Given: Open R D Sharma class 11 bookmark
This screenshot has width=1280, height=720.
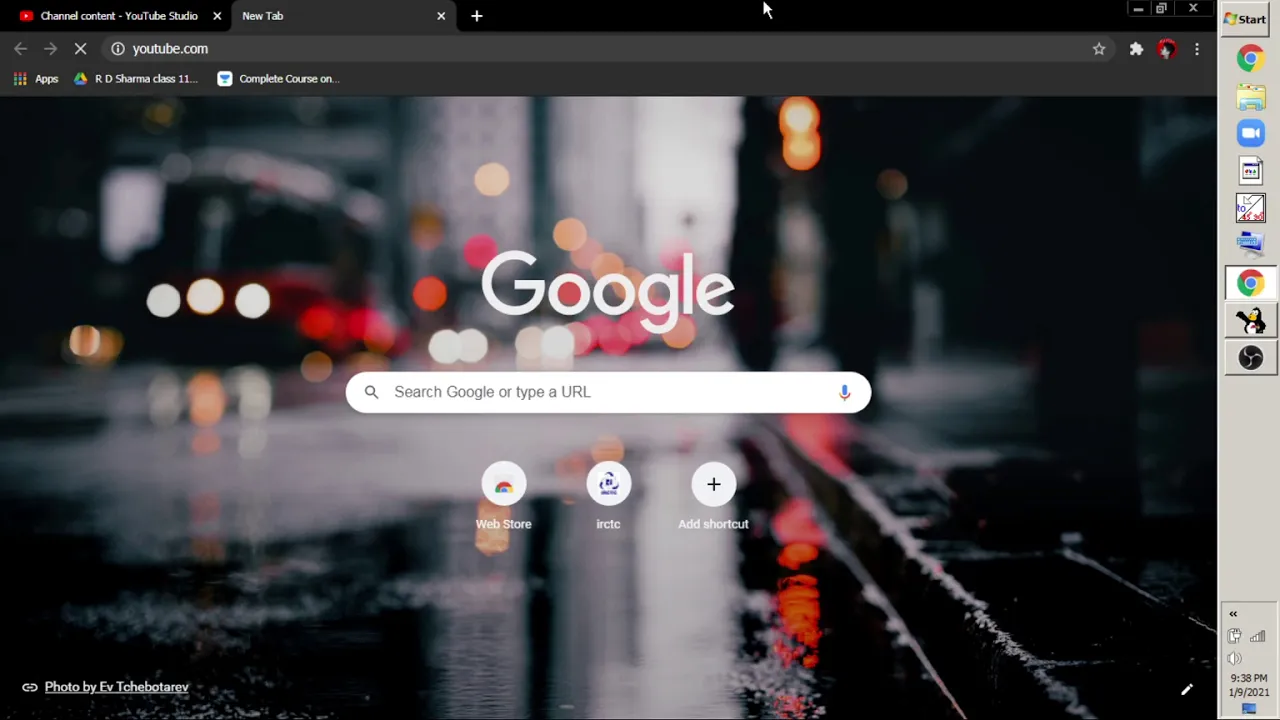Looking at the screenshot, I should pos(136,79).
